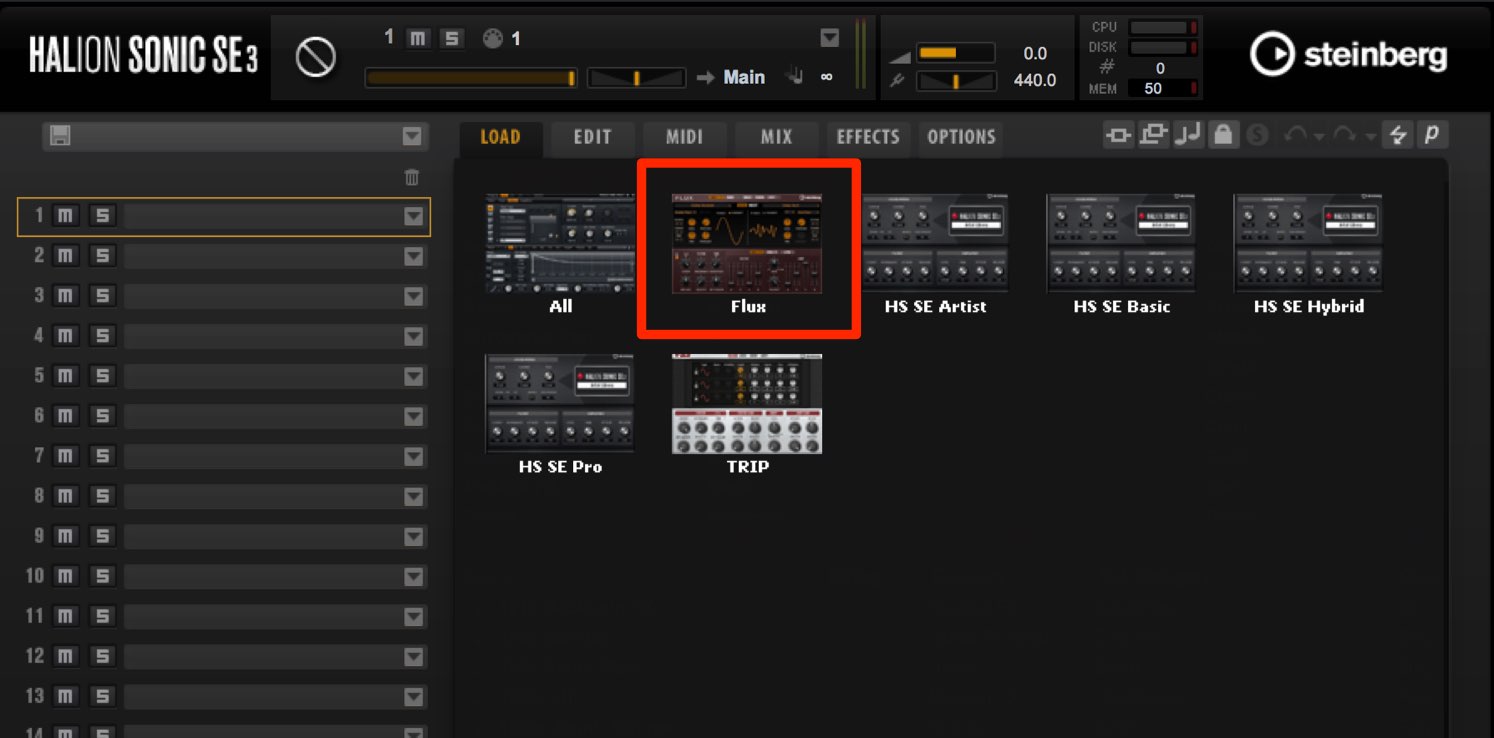Click the program pan slider
The width and height of the screenshot is (1494, 738).
[636, 78]
